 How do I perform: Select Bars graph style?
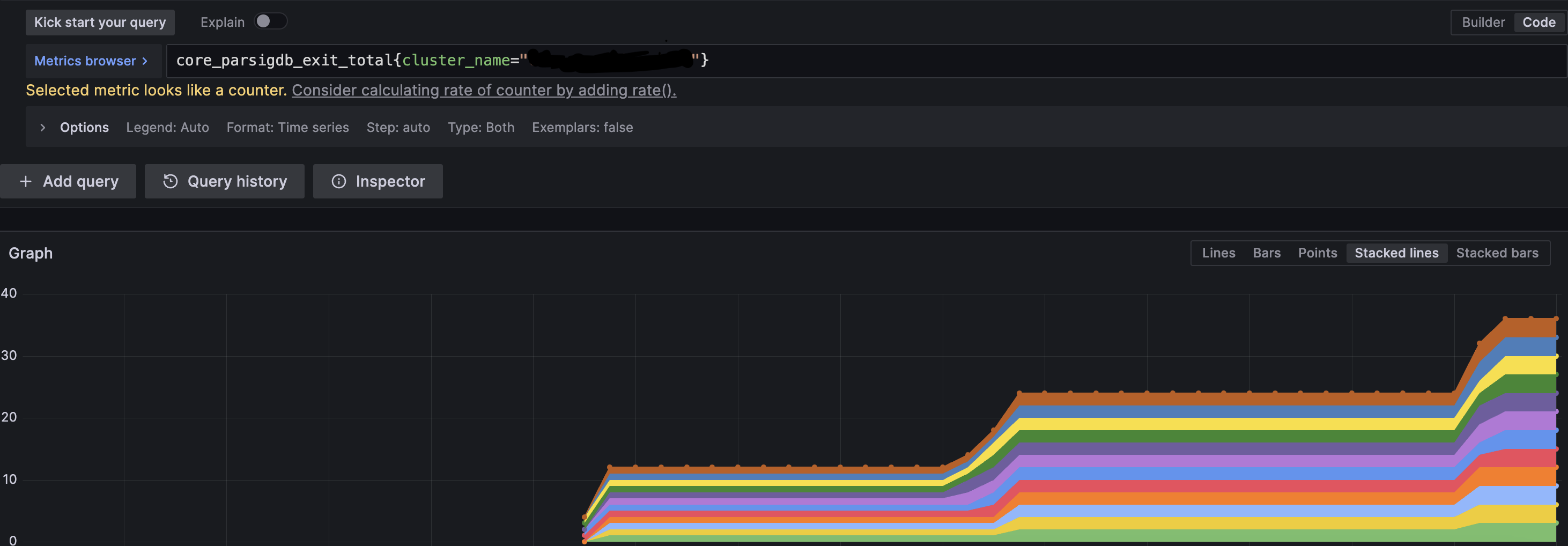(1266, 253)
